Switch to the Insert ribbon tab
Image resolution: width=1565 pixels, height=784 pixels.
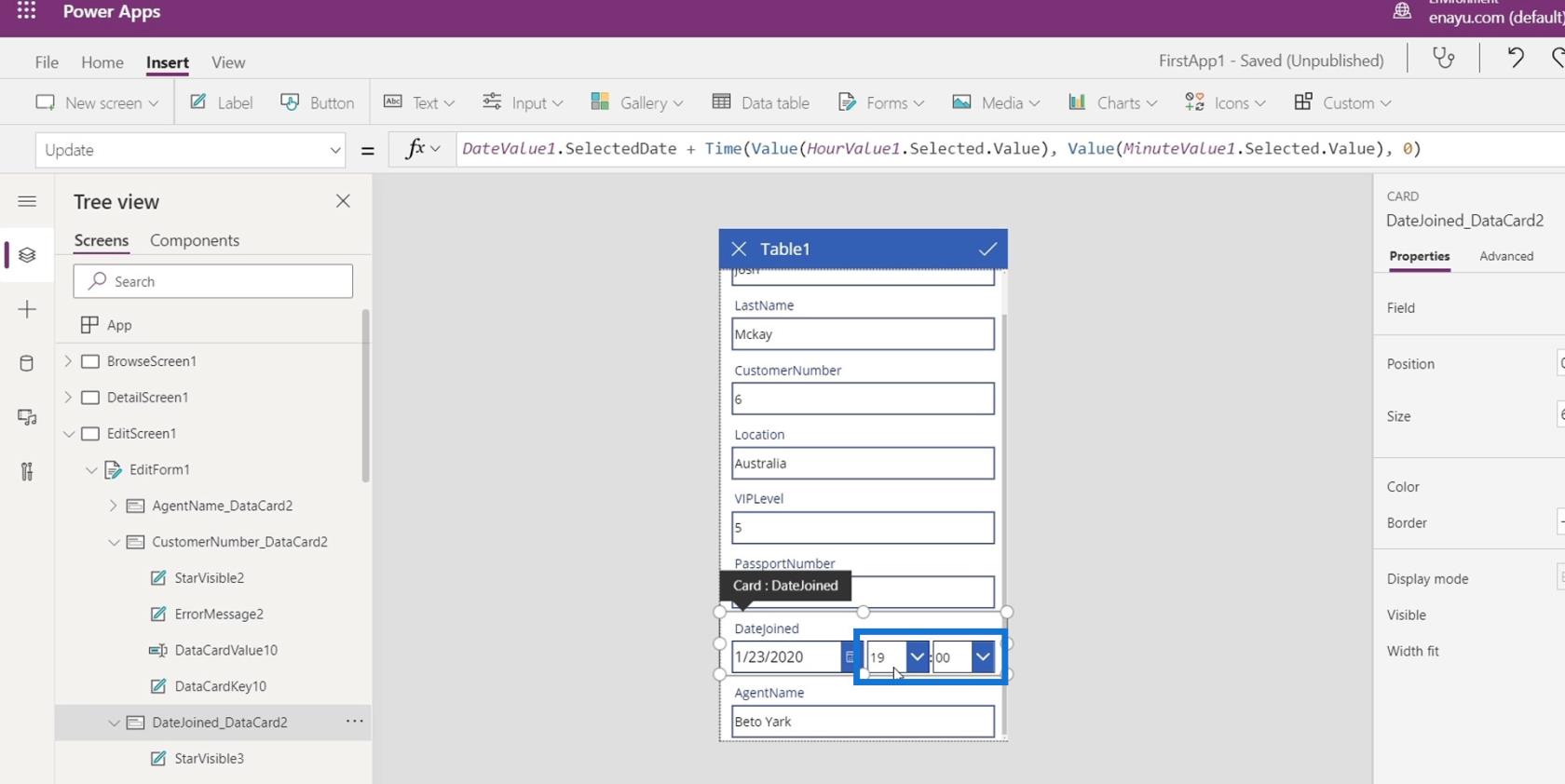168,62
